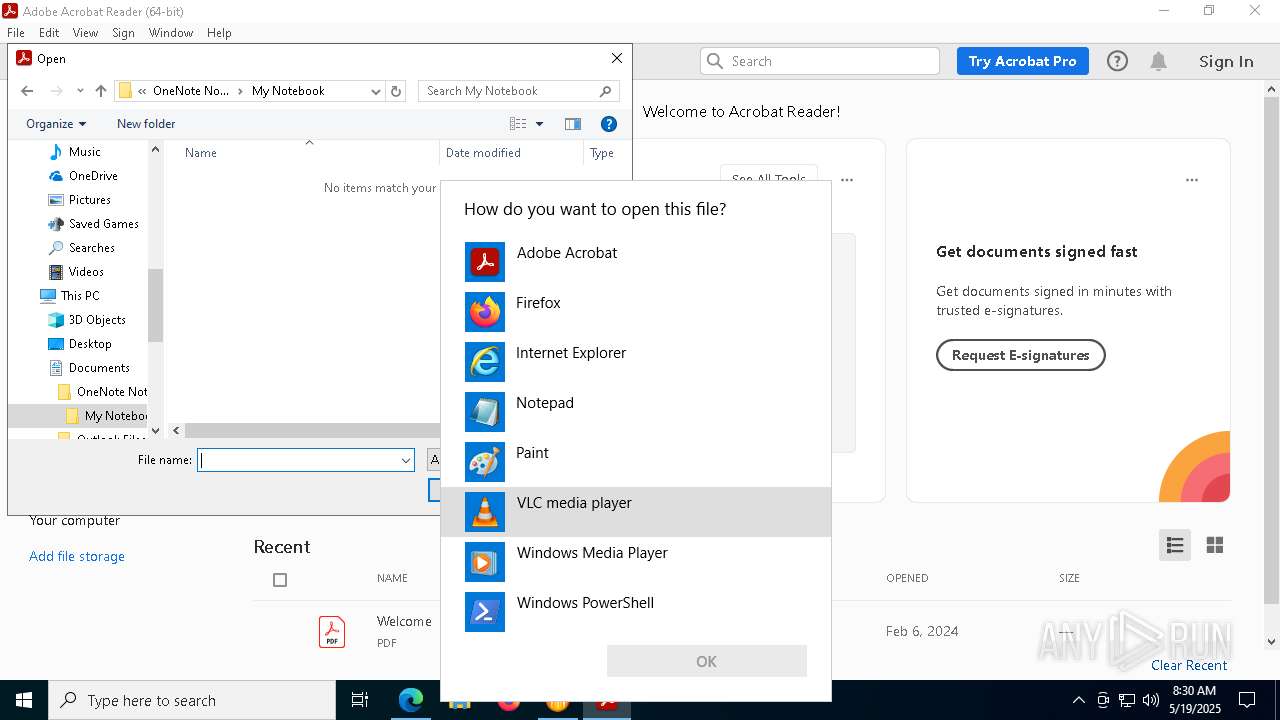Click Request E-signatures button
Viewport: 1280px width, 720px height.
(1020, 355)
